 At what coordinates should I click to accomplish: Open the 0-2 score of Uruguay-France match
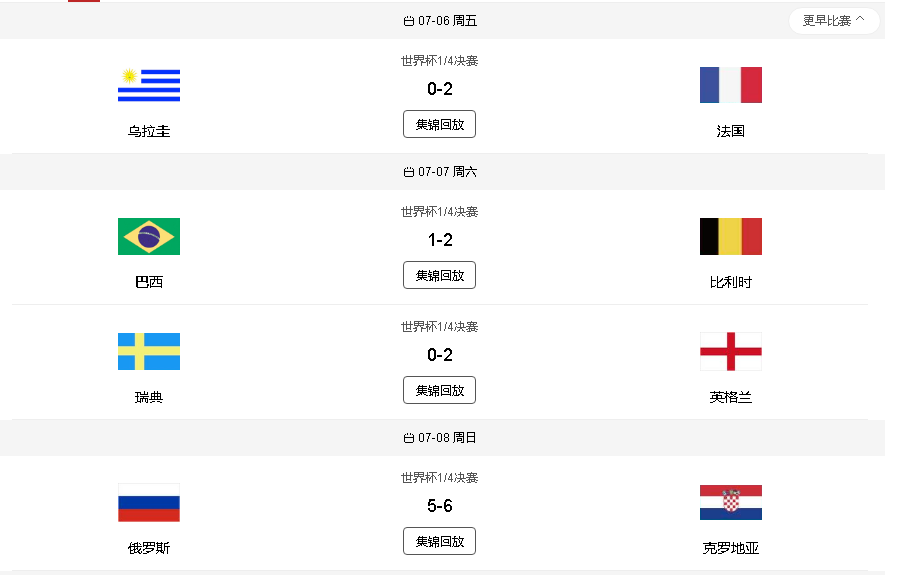click(x=440, y=89)
